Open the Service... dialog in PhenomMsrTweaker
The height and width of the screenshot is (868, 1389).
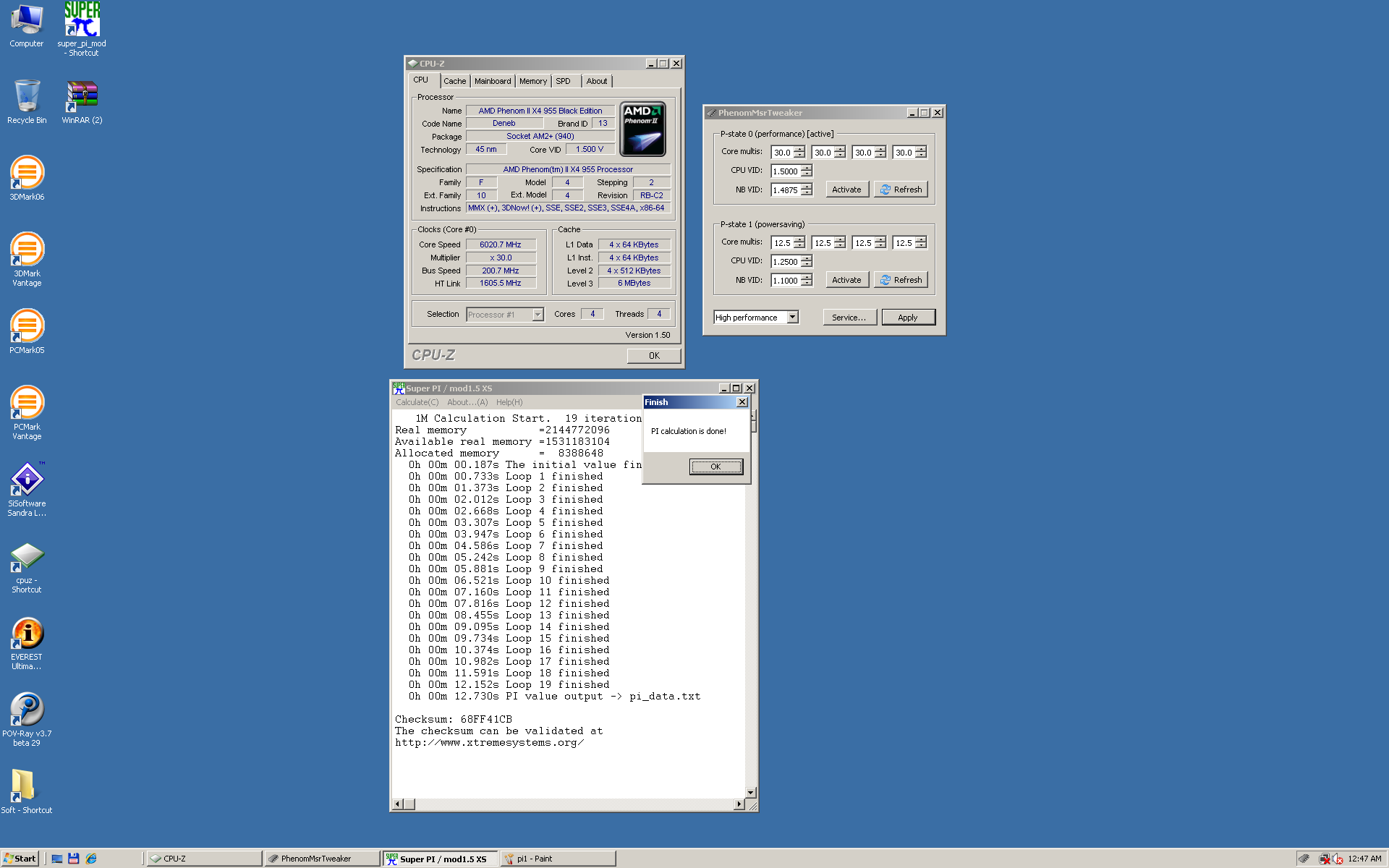[849, 317]
